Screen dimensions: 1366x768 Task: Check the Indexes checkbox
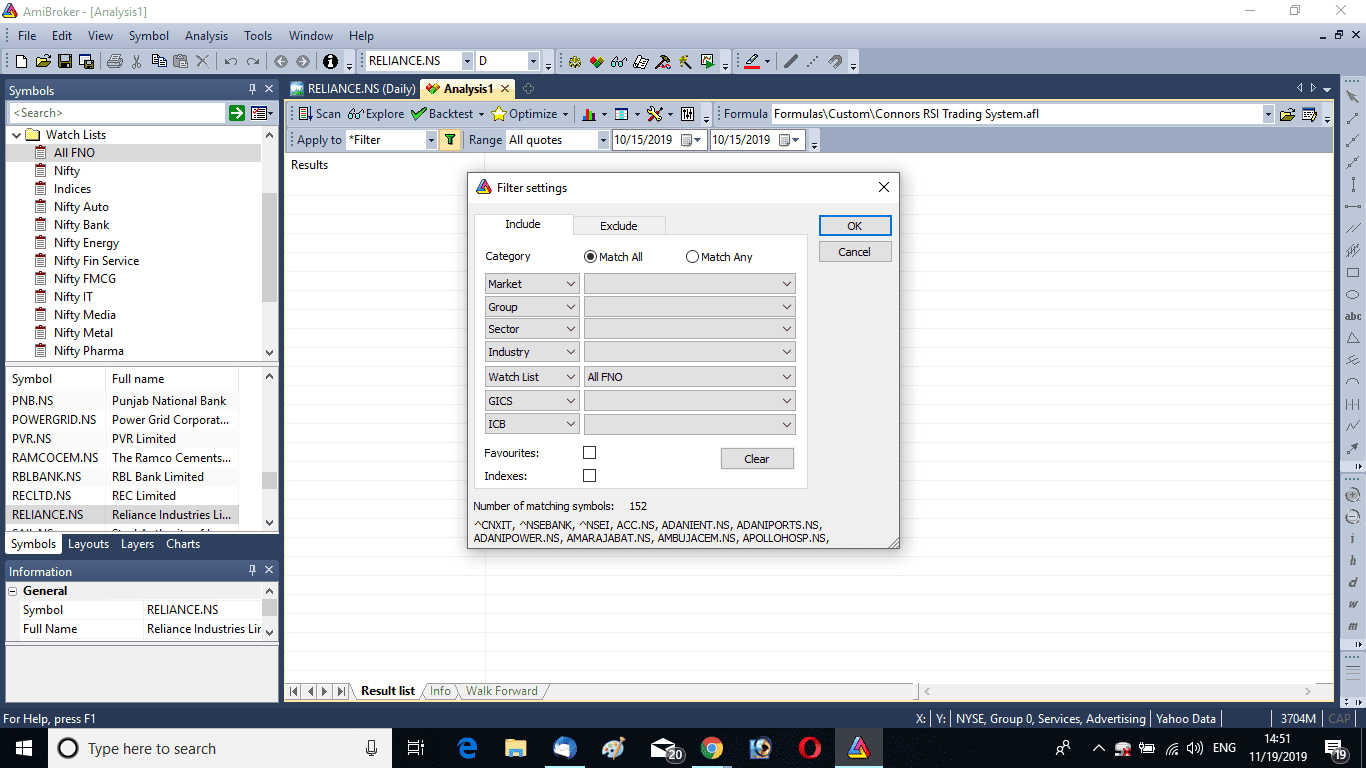coord(589,476)
